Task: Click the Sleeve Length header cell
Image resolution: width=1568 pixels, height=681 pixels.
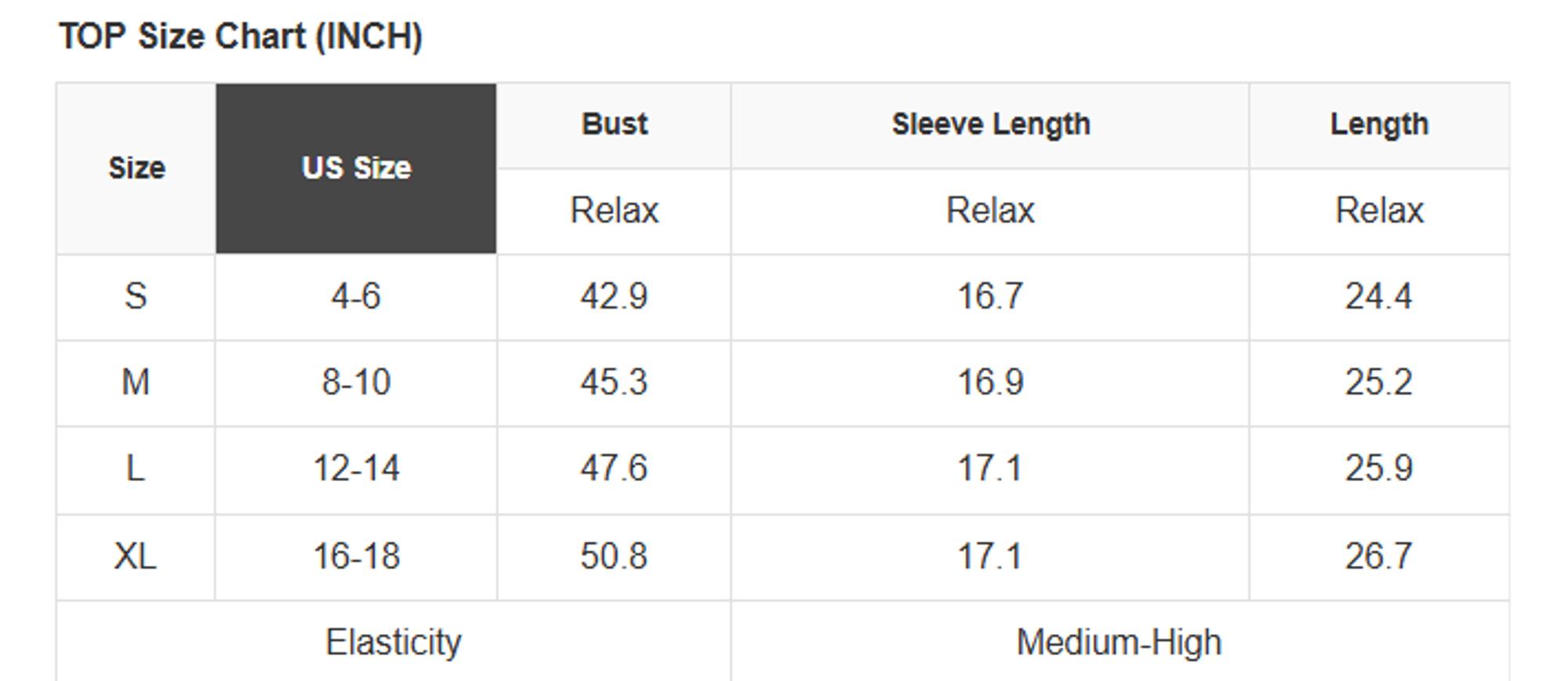Action: pos(990,125)
